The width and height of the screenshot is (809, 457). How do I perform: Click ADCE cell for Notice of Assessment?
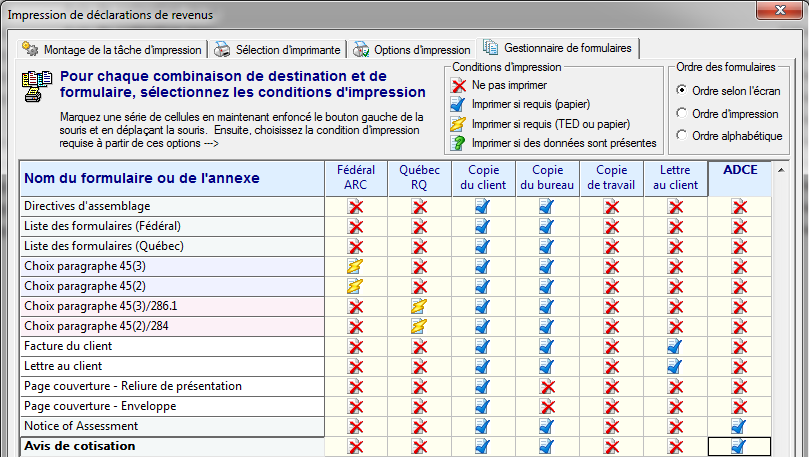click(739, 426)
